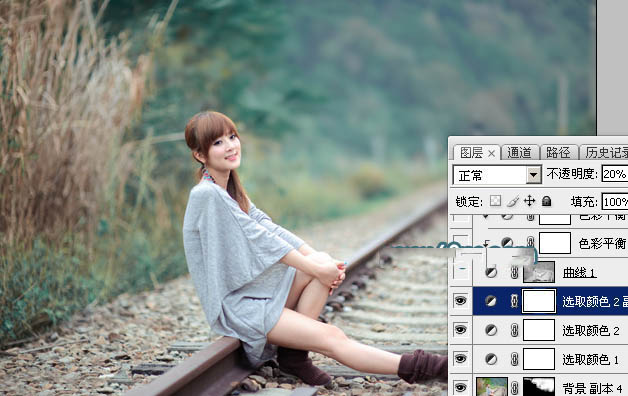Select the 背景 副本 4 layer name
The height and width of the screenshot is (396, 628).
pos(592,388)
